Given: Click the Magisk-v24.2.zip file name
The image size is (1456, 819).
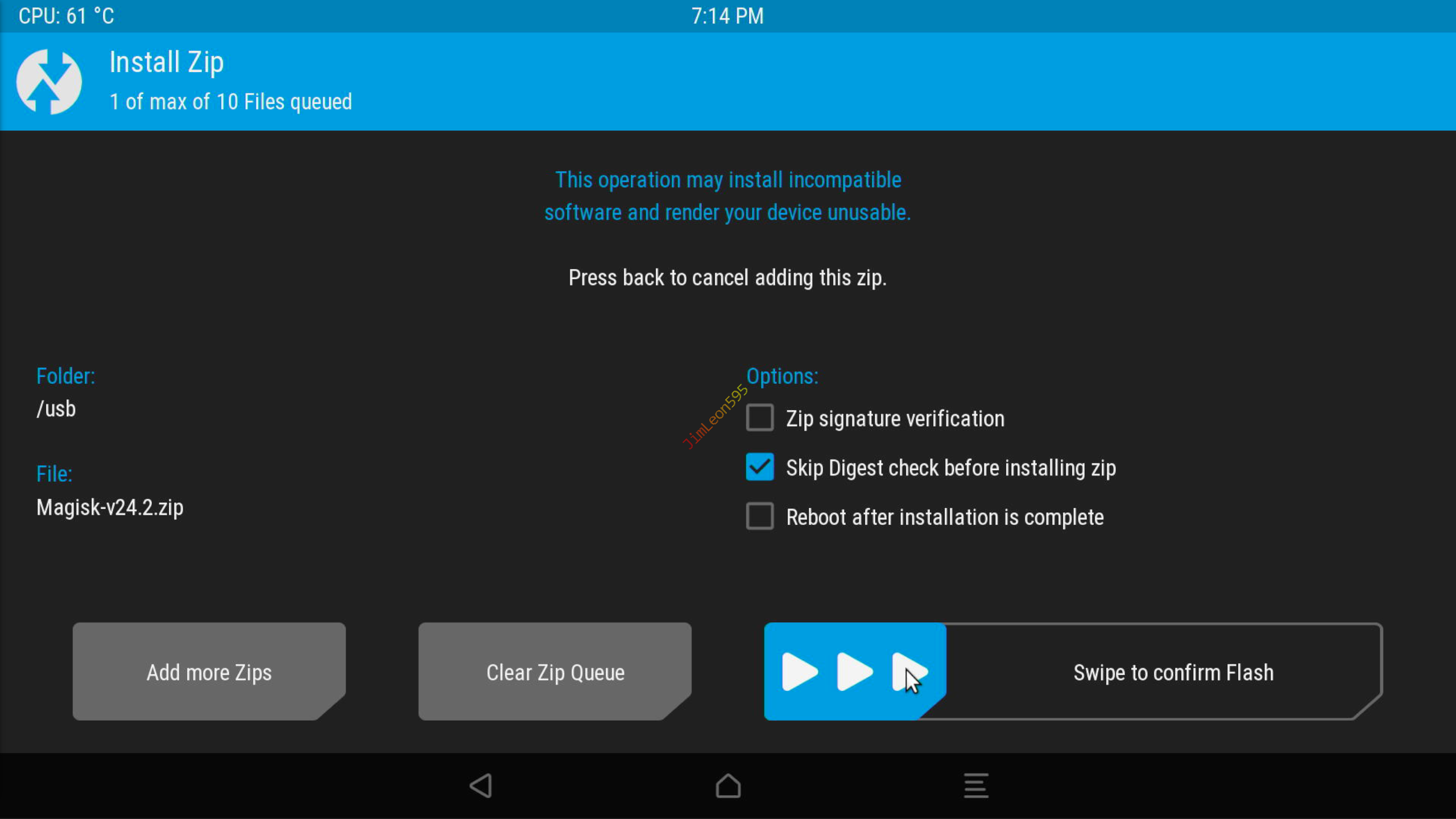Looking at the screenshot, I should [x=110, y=507].
